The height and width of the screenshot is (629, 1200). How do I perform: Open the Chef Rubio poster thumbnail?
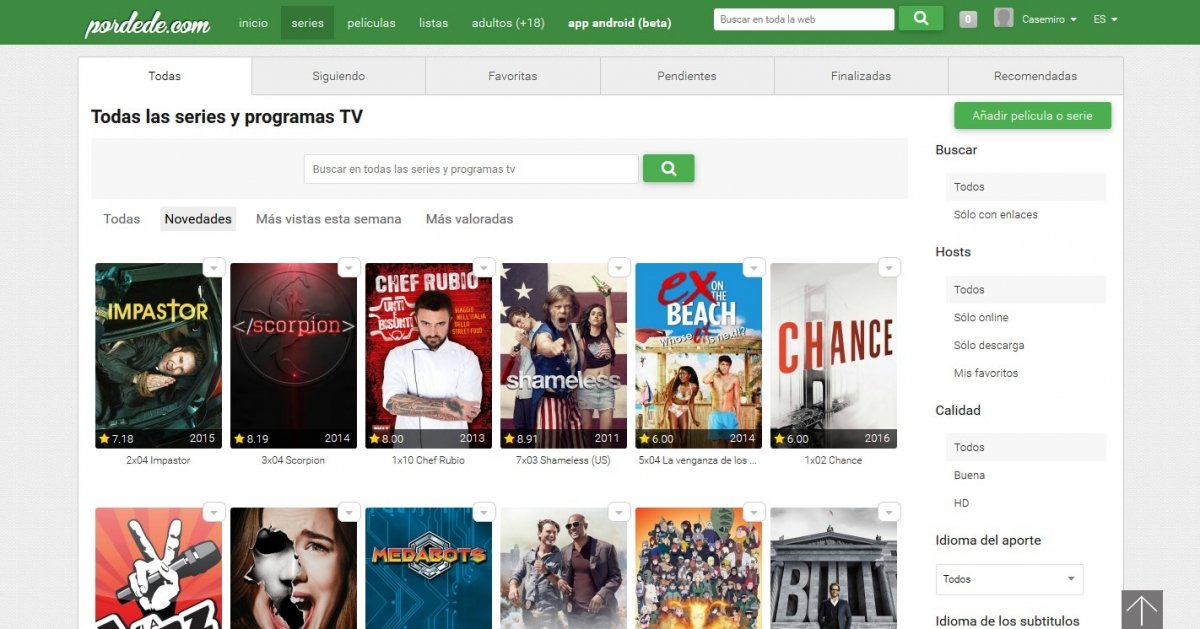[x=428, y=355]
